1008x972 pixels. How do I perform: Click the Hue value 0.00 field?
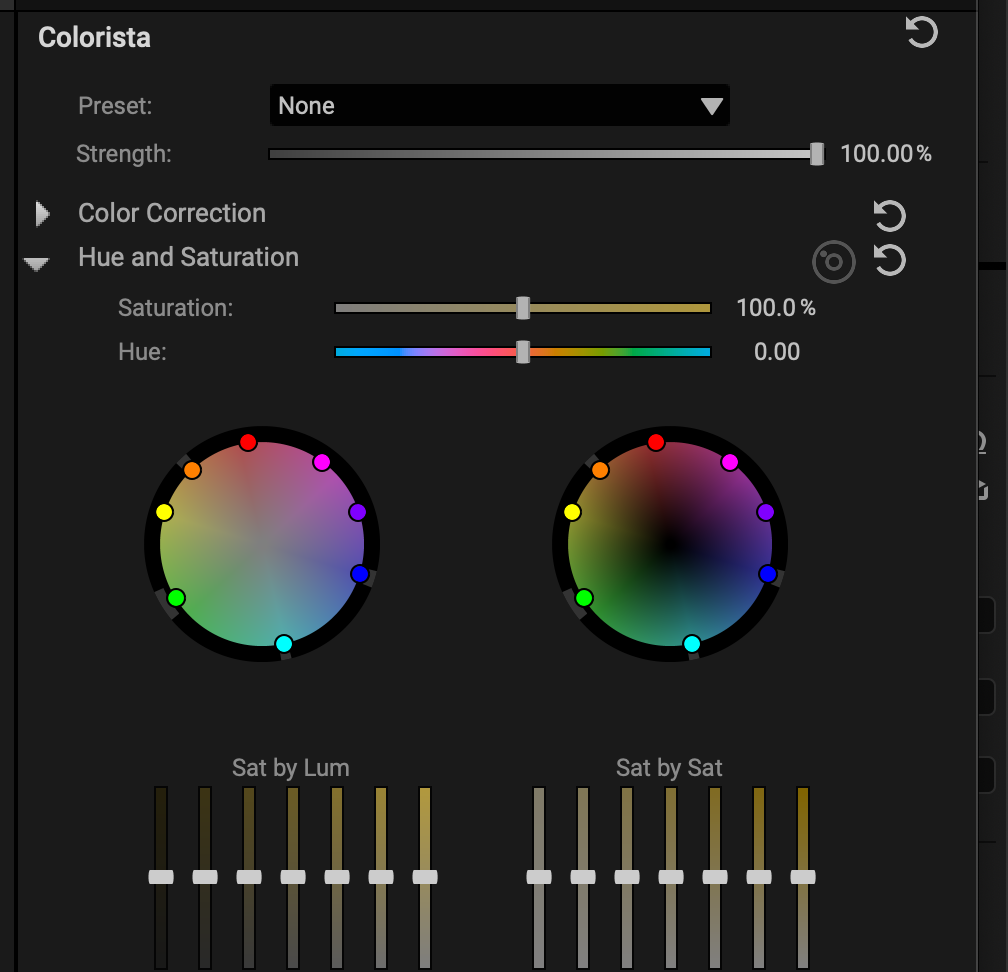(776, 352)
